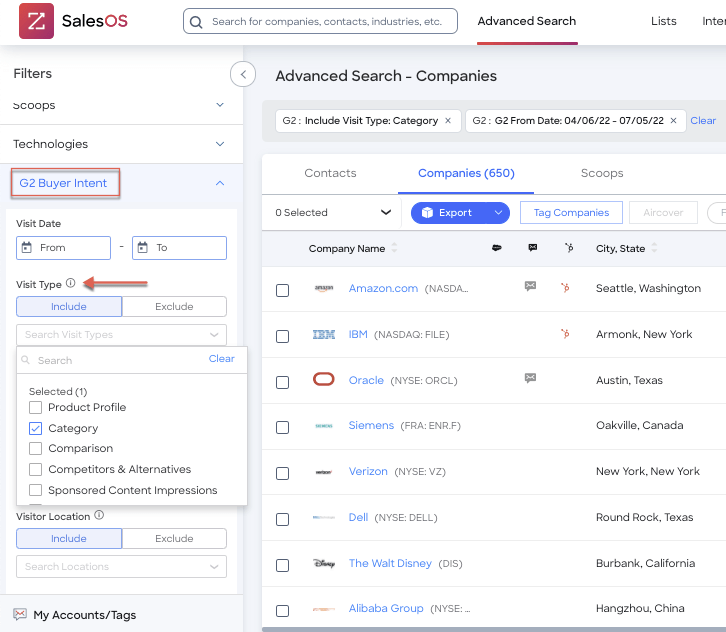This screenshot has width=726, height=632.
Task: Switch to the Scoops results tab
Action: (x=602, y=173)
